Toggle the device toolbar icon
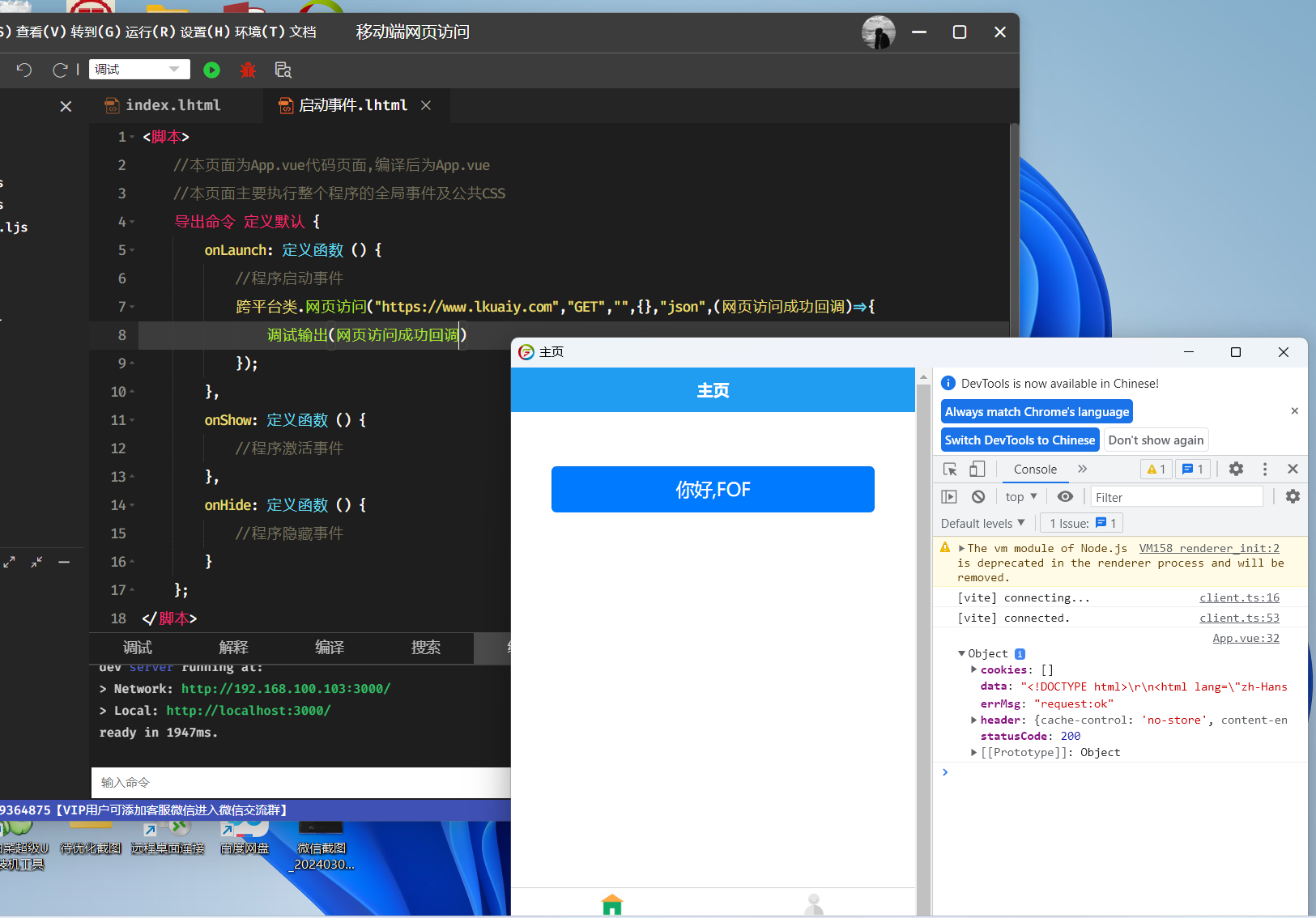1316x918 pixels. click(x=977, y=470)
